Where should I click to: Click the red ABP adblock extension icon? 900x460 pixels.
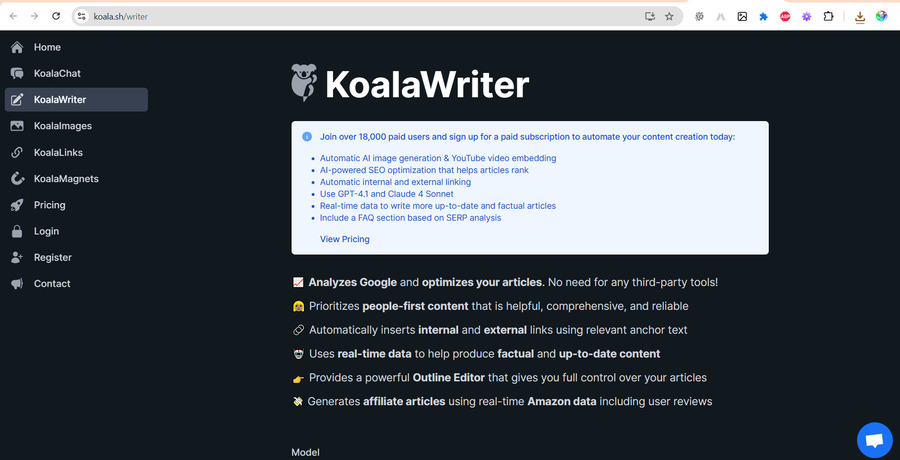(x=785, y=17)
